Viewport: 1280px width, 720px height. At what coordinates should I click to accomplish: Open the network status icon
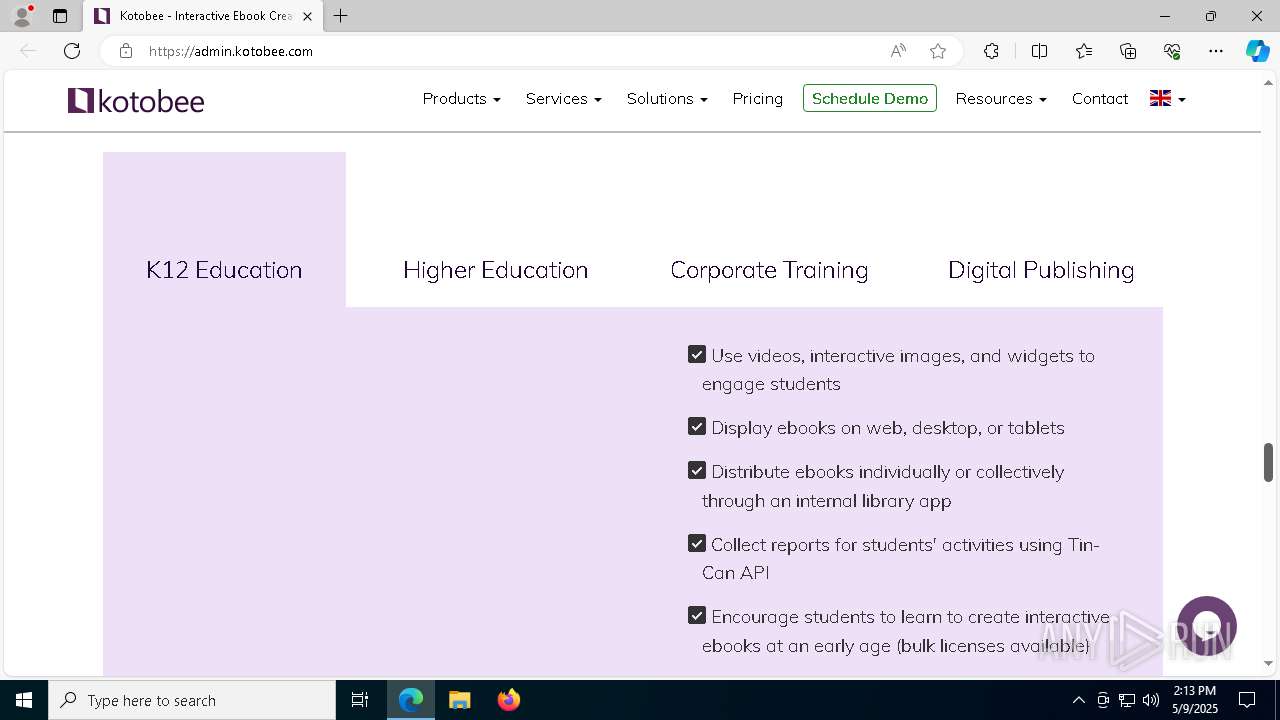1127,700
